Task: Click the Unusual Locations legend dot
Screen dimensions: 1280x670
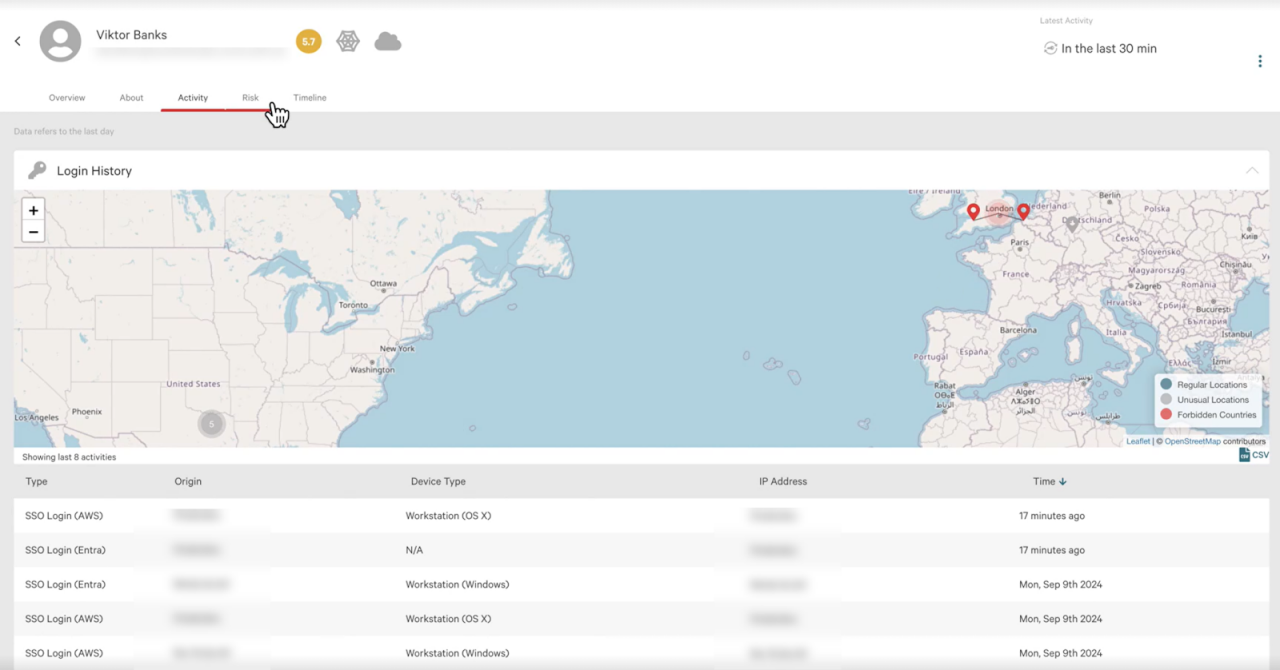Action: click(1166, 399)
